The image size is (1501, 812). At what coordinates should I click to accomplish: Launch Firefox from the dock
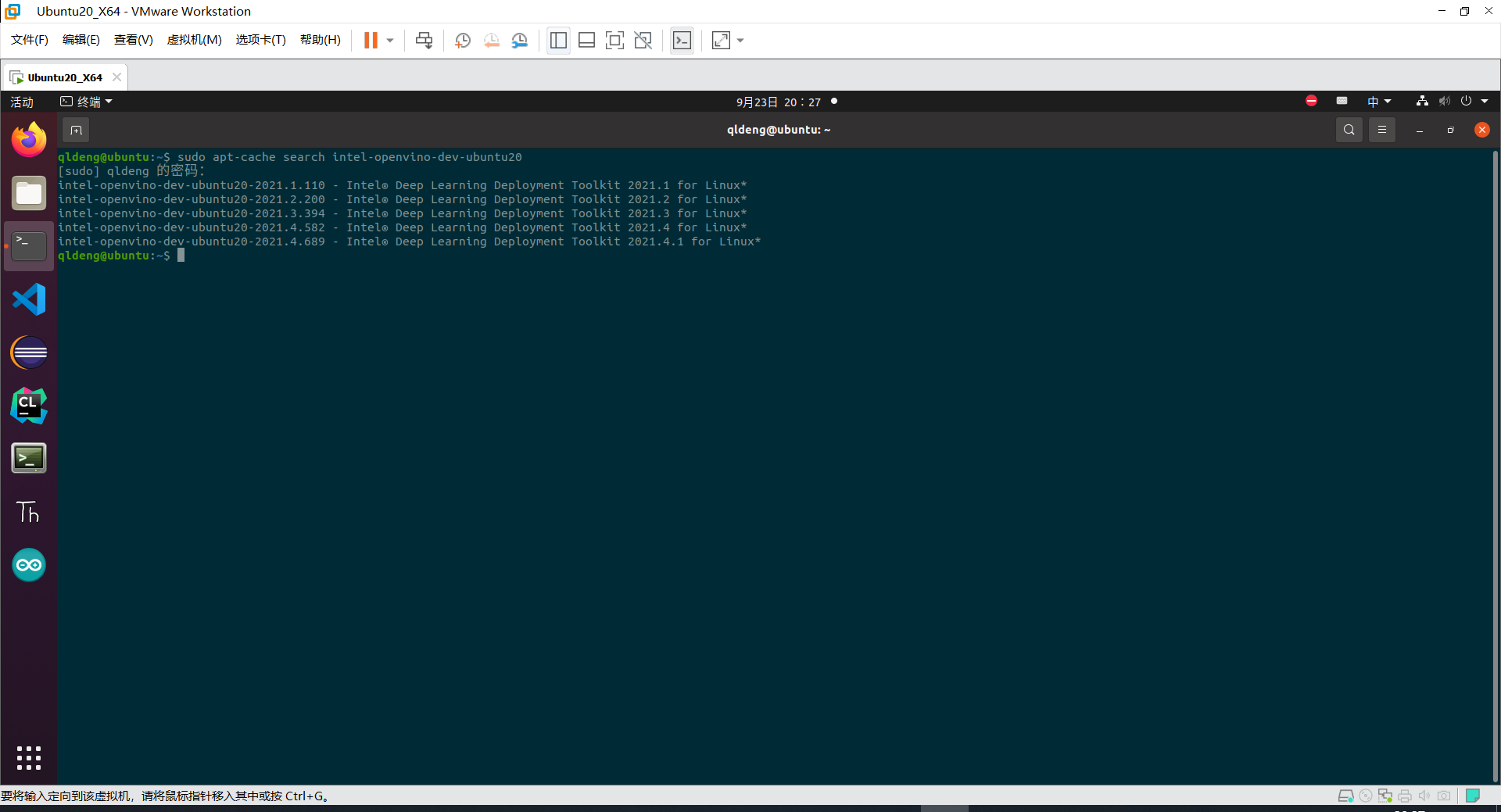click(x=29, y=140)
